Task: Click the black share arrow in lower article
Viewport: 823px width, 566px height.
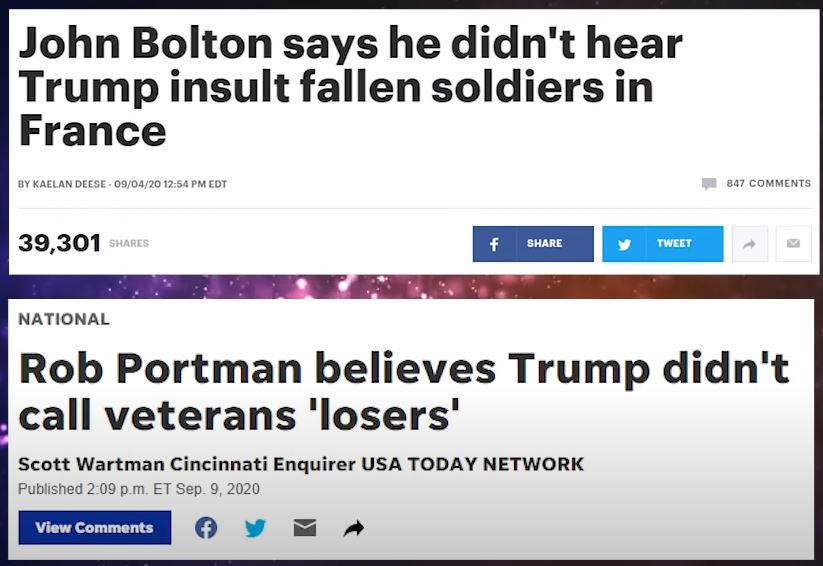Action: [354, 528]
